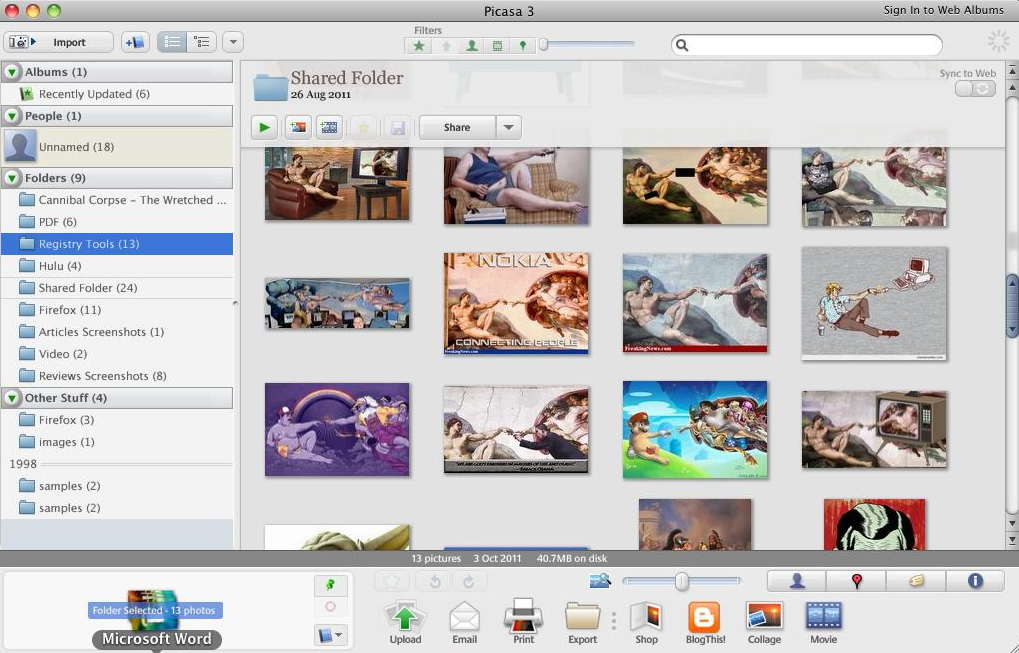Select the purple rainbow parody thumbnail

point(337,429)
